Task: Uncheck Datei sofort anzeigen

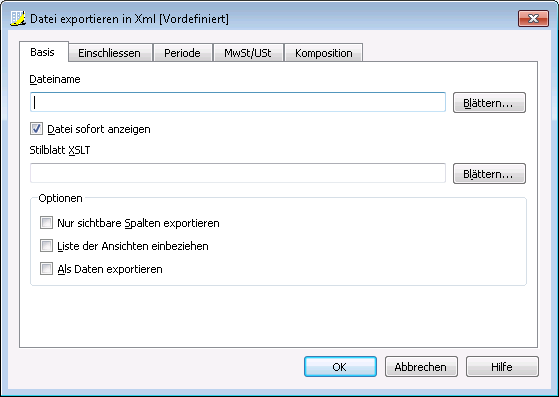Action: [x=36, y=129]
